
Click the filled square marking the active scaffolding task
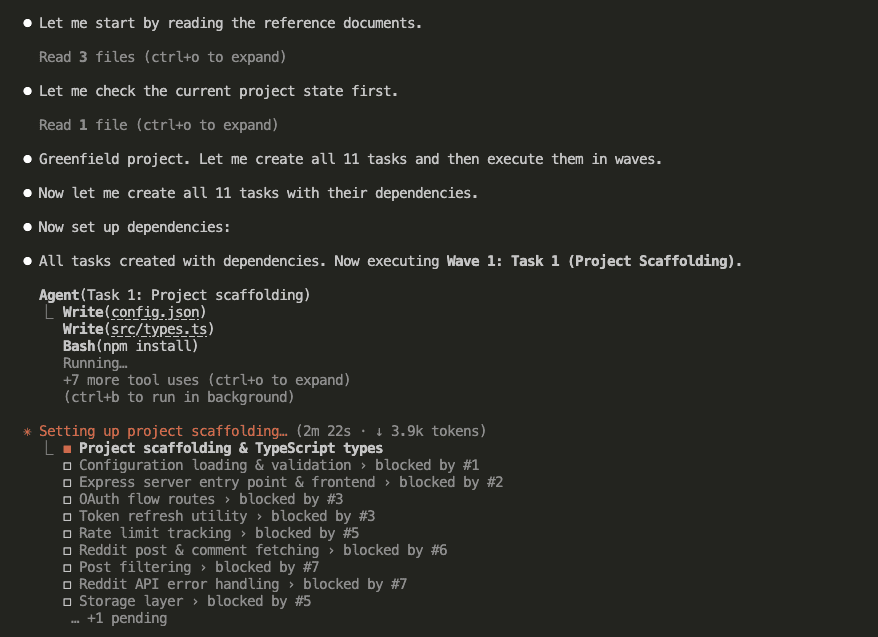(x=66, y=448)
